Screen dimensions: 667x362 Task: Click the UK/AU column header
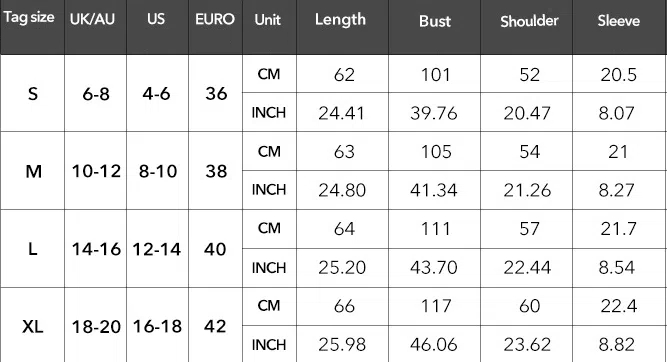[x=92, y=19]
